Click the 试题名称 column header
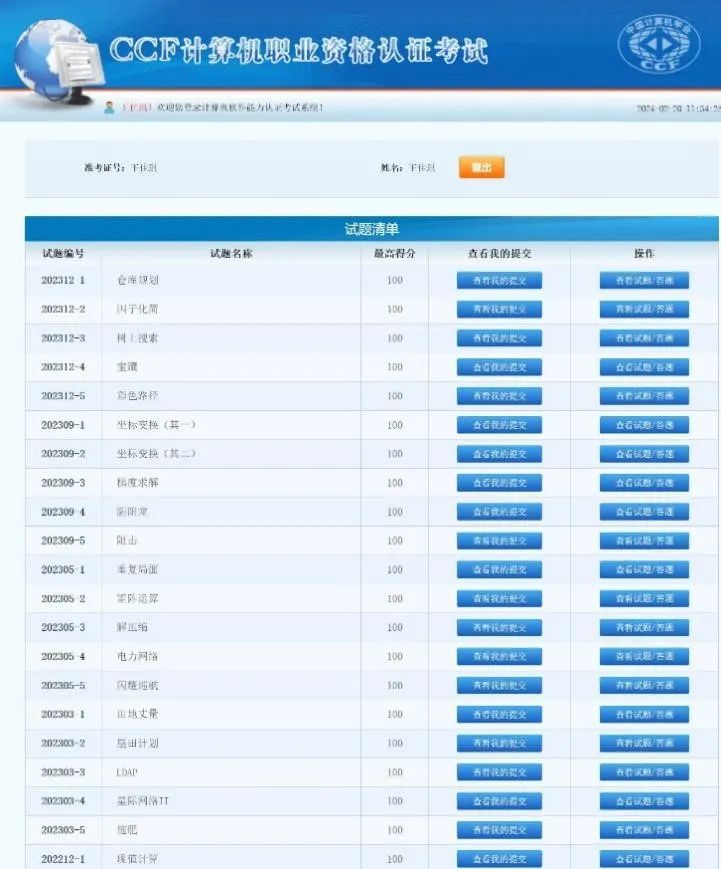The width and height of the screenshot is (721, 869). [x=231, y=253]
